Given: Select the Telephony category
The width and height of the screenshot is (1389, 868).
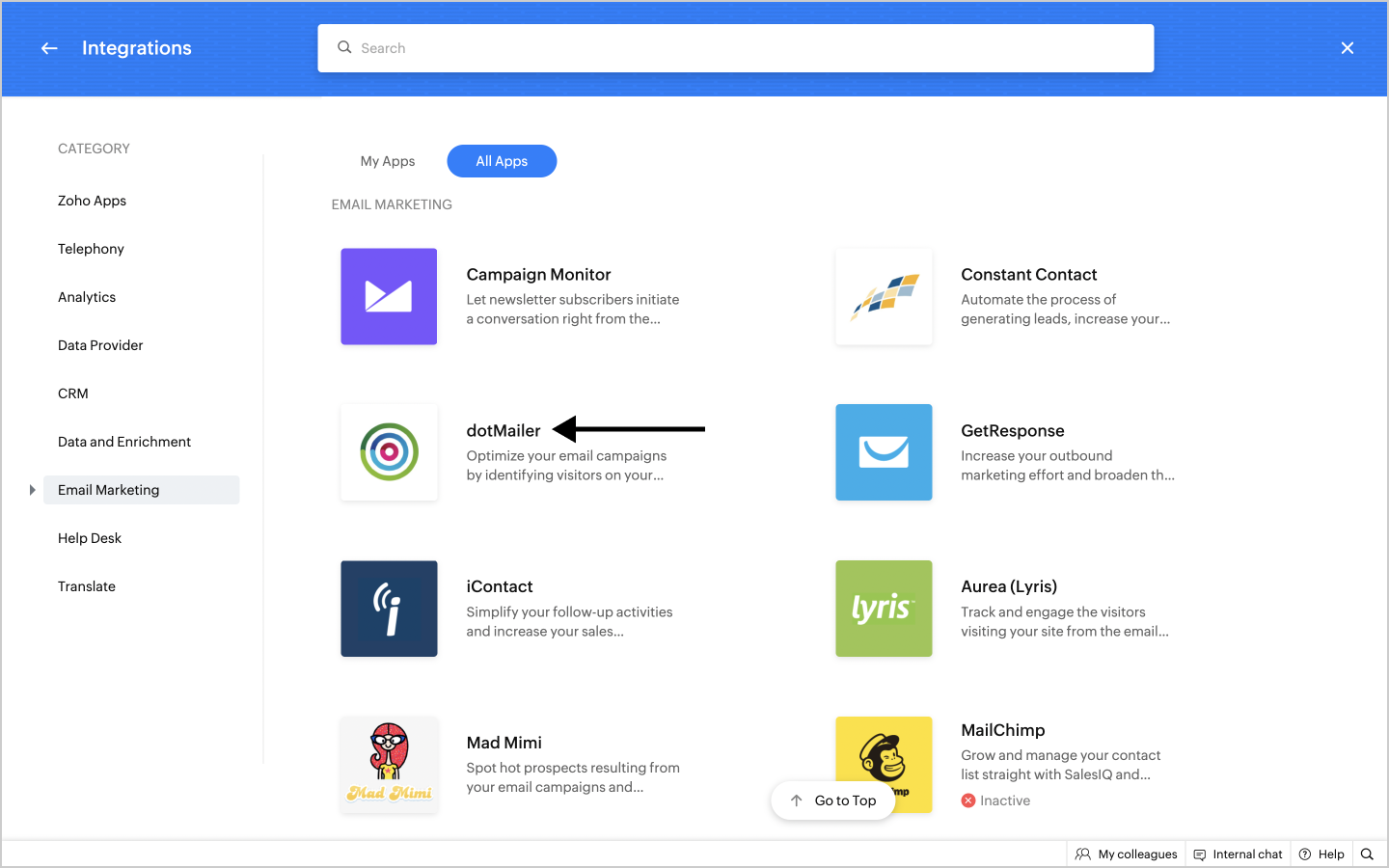Looking at the screenshot, I should [x=91, y=249].
